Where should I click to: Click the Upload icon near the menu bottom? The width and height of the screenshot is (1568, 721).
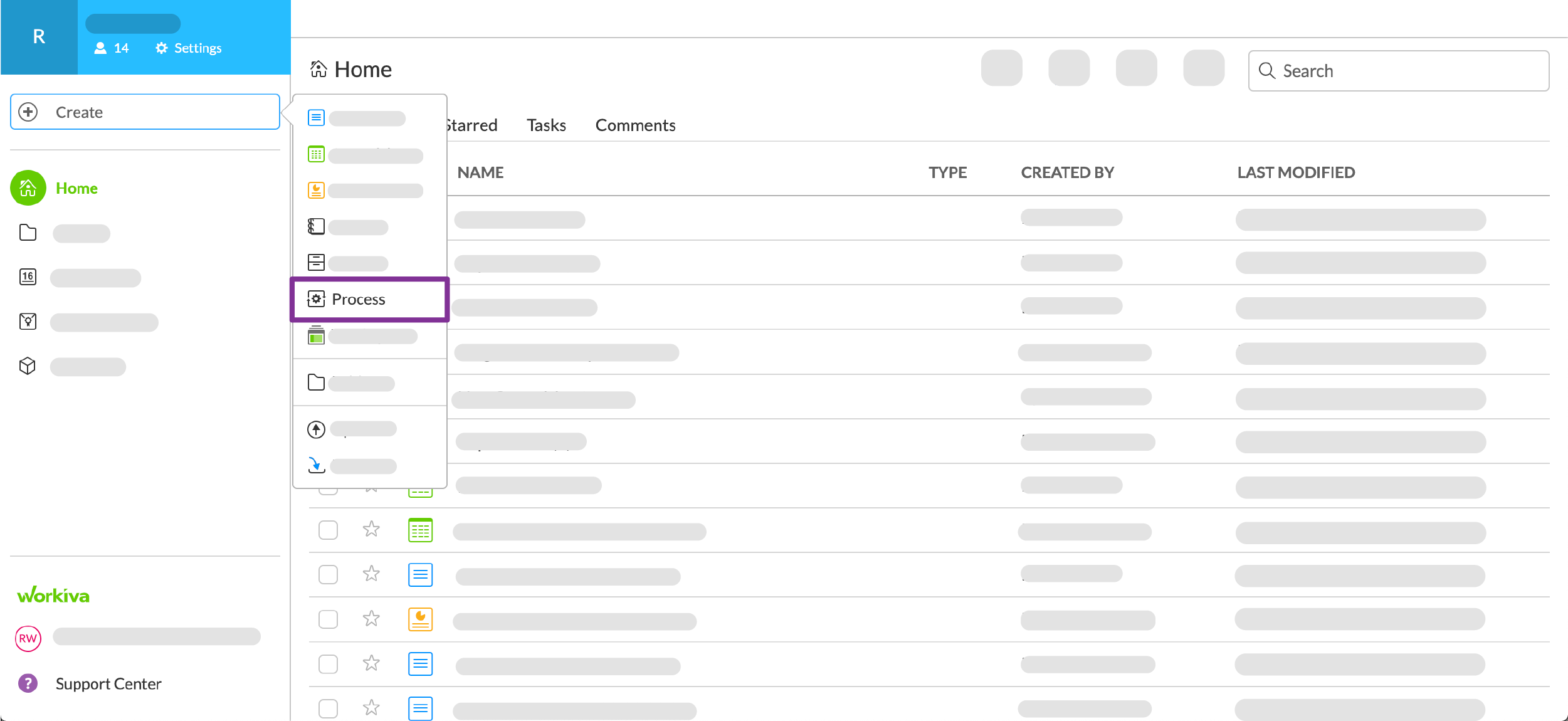317,429
